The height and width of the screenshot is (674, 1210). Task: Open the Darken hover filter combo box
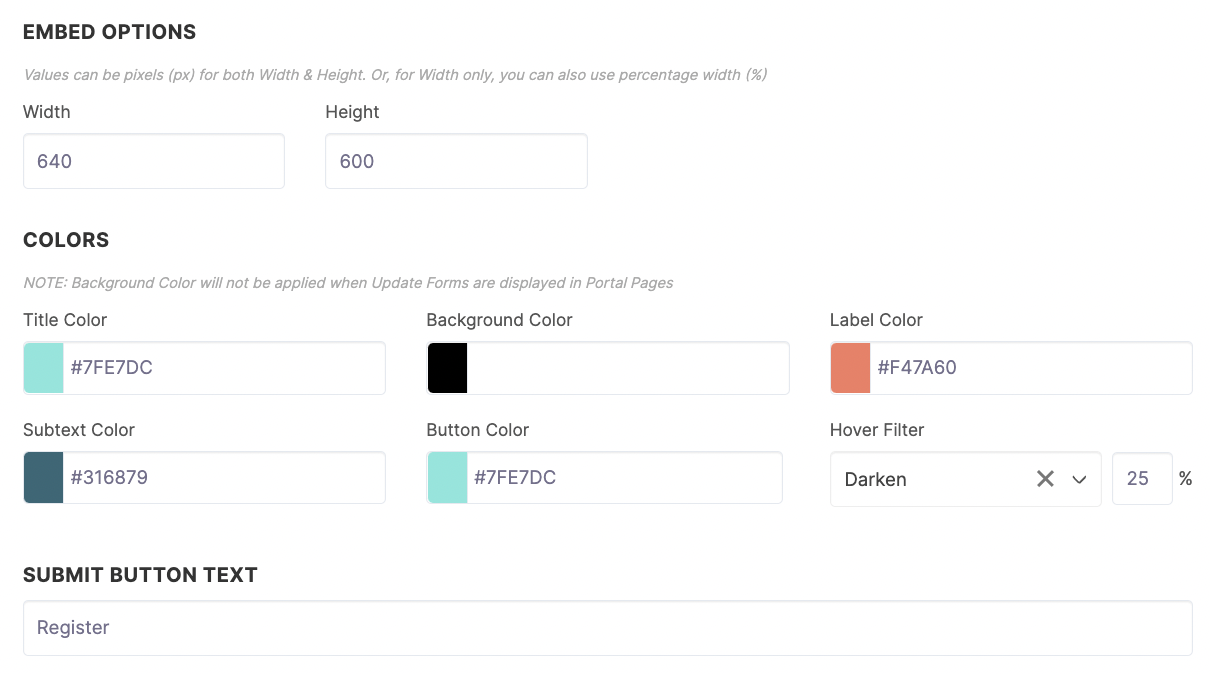pyautogui.click(x=966, y=479)
